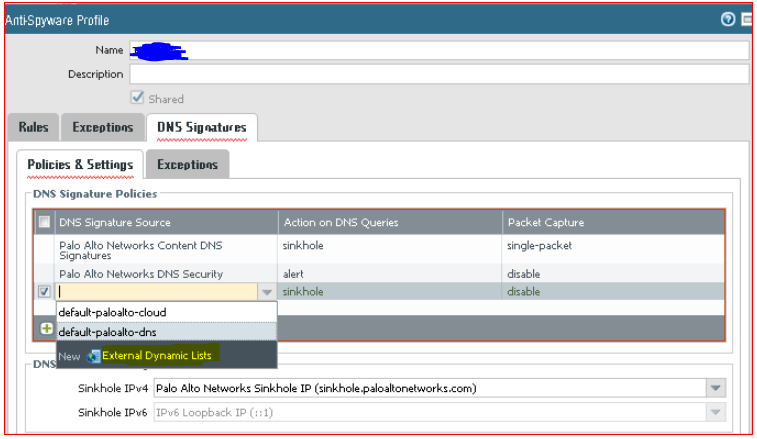Click the green plus add icon

click(46, 329)
